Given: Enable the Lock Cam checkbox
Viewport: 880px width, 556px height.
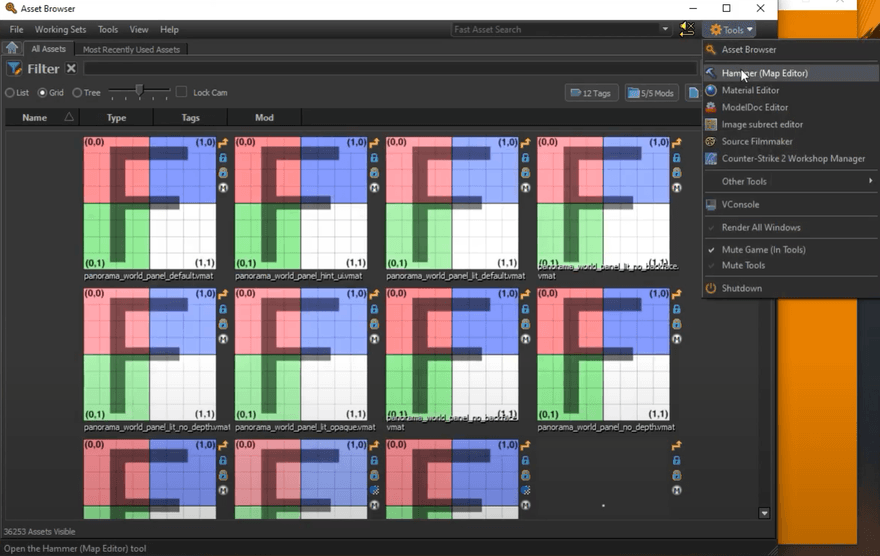Looking at the screenshot, I should (x=181, y=93).
